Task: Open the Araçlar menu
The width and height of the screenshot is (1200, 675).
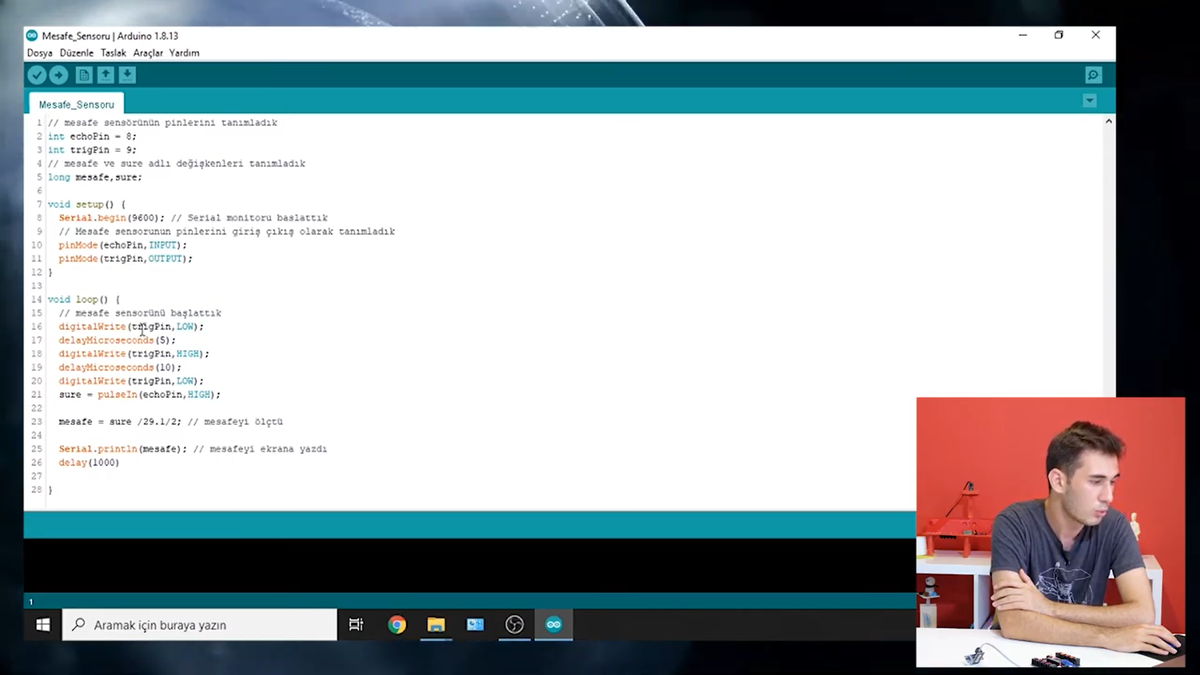Action: click(x=148, y=53)
